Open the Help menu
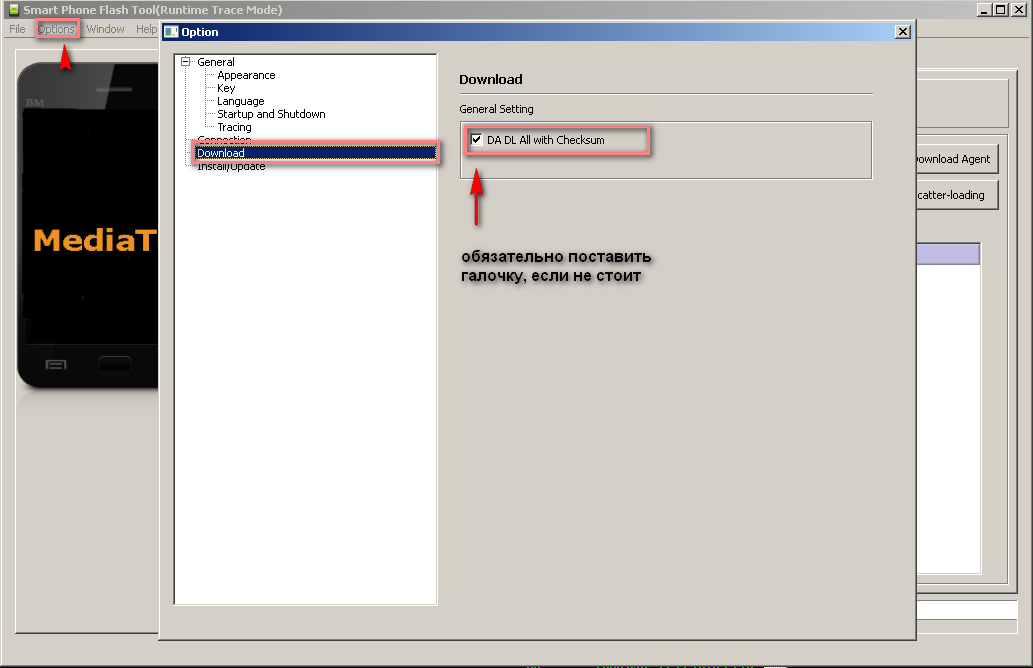 [x=146, y=29]
